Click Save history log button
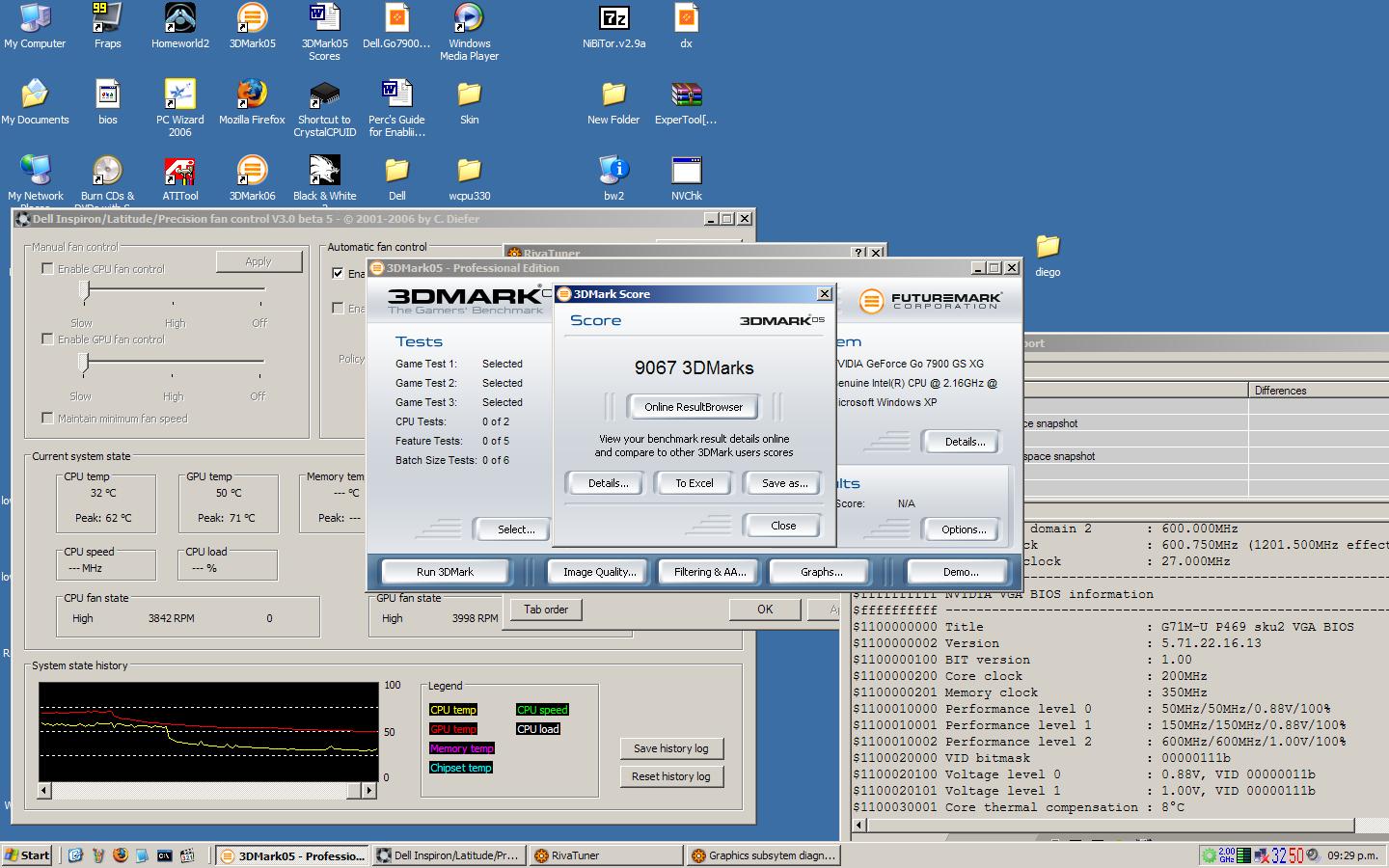The image size is (1389, 868). 670,748
